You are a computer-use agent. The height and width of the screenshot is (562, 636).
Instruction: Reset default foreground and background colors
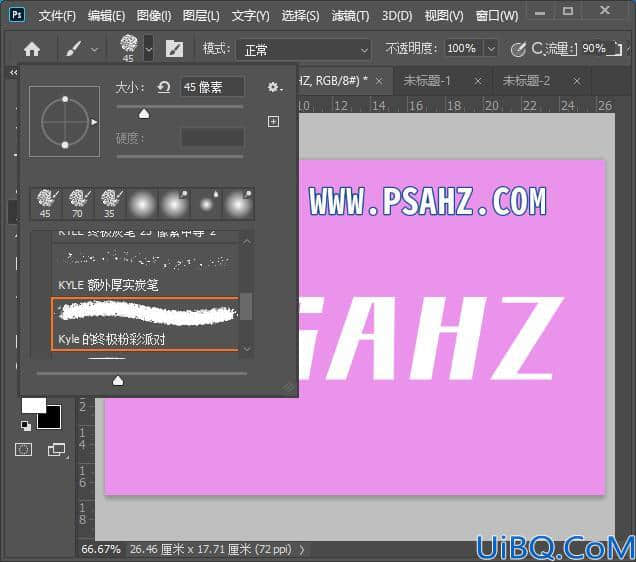[26, 425]
